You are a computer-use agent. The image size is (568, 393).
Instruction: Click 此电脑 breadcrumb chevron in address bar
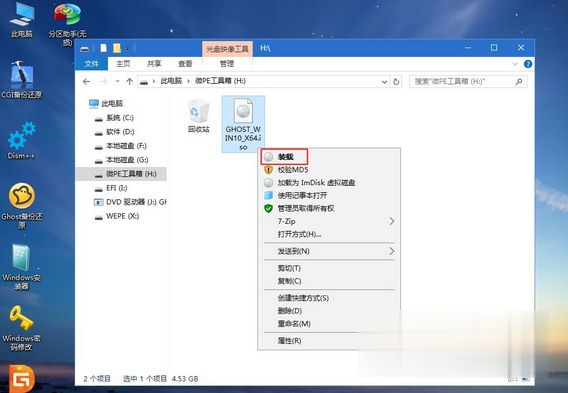188,81
